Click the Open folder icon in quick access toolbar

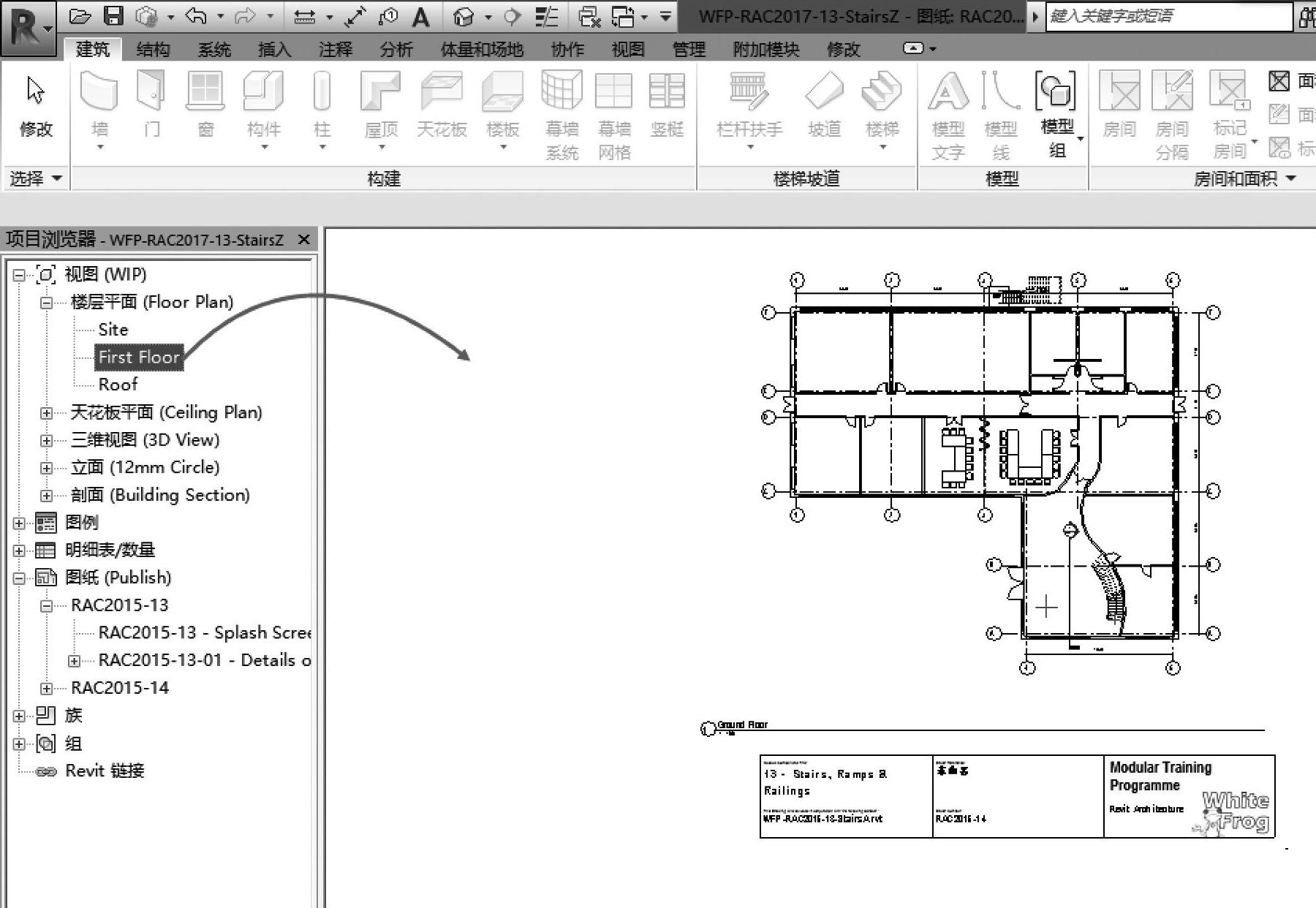click(x=80, y=16)
